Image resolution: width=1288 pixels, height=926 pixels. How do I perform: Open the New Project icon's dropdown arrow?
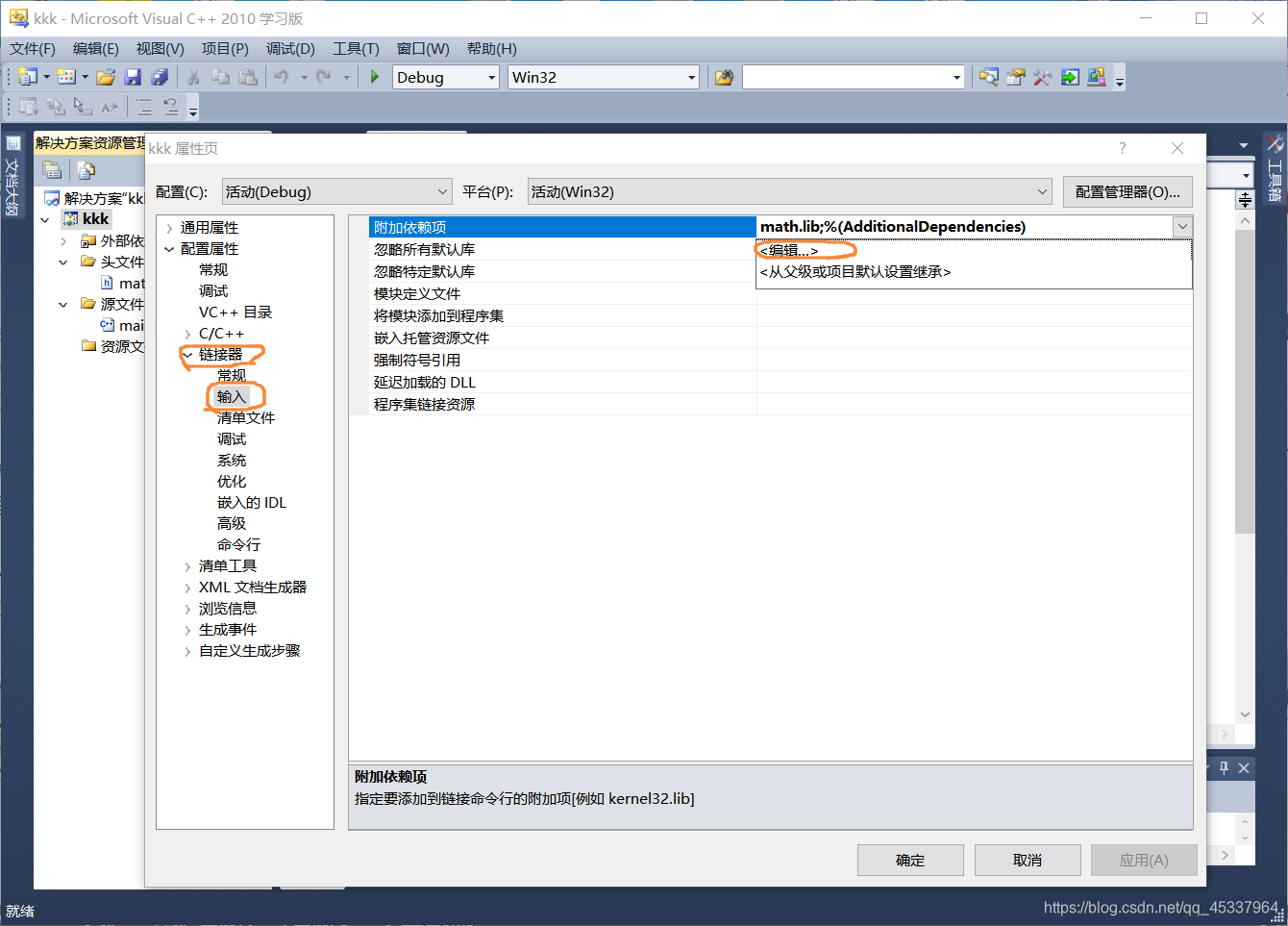coord(46,77)
